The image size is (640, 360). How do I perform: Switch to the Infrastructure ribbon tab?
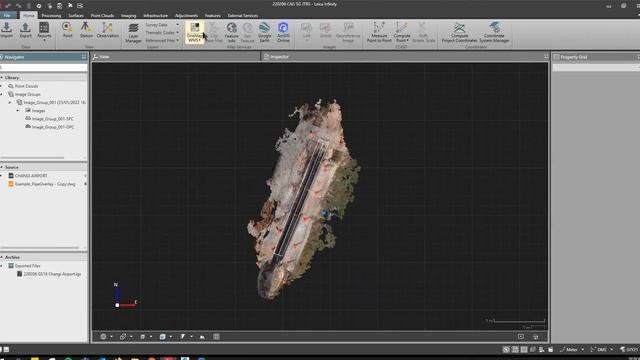pyautogui.click(x=156, y=16)
